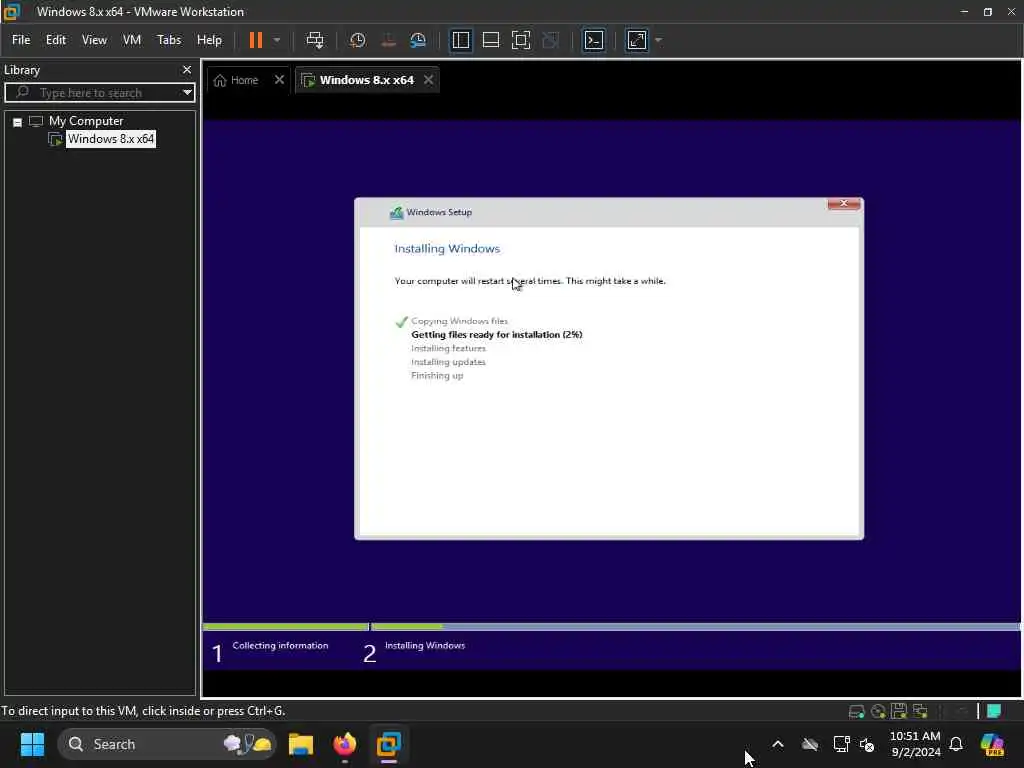Show hidden system tray icons chevron

tap(778, 744)
